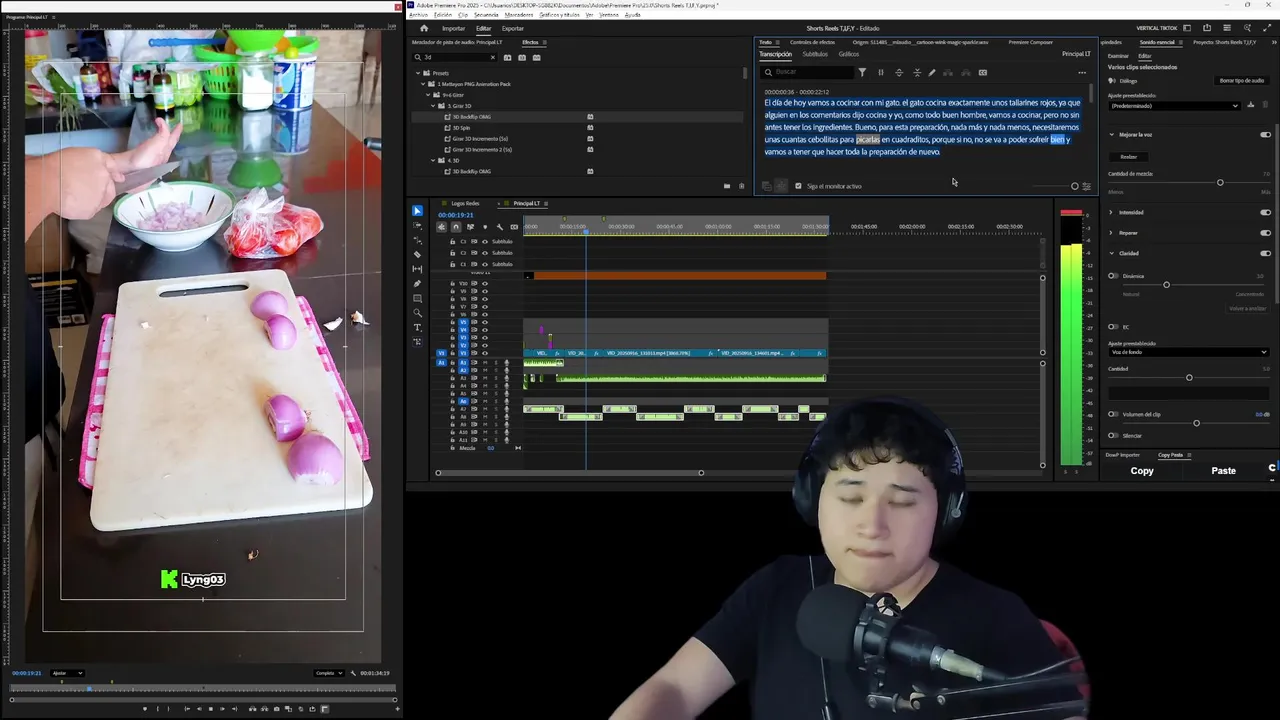The height and width of the screenshot is (720, 1280).
Task: Toggle the Reparar switch
Action: tap(1265, 233)
